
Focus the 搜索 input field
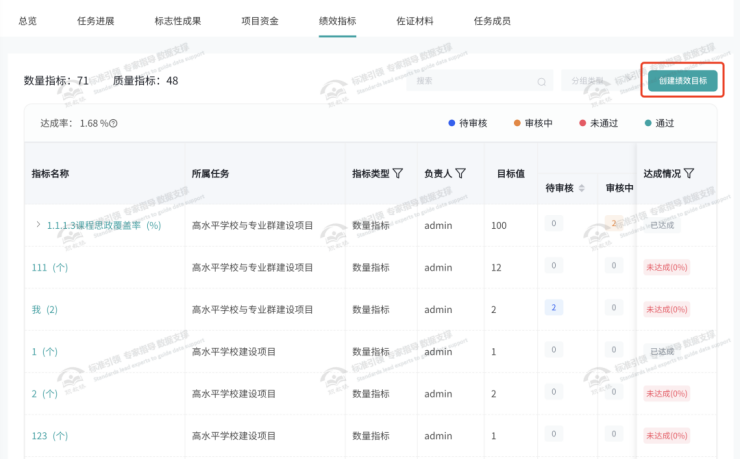click(x=475, y=82)
